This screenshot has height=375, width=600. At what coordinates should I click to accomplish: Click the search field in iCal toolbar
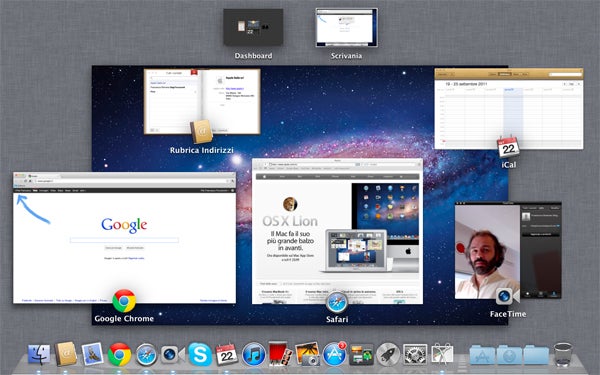click(x=565, y=74)
